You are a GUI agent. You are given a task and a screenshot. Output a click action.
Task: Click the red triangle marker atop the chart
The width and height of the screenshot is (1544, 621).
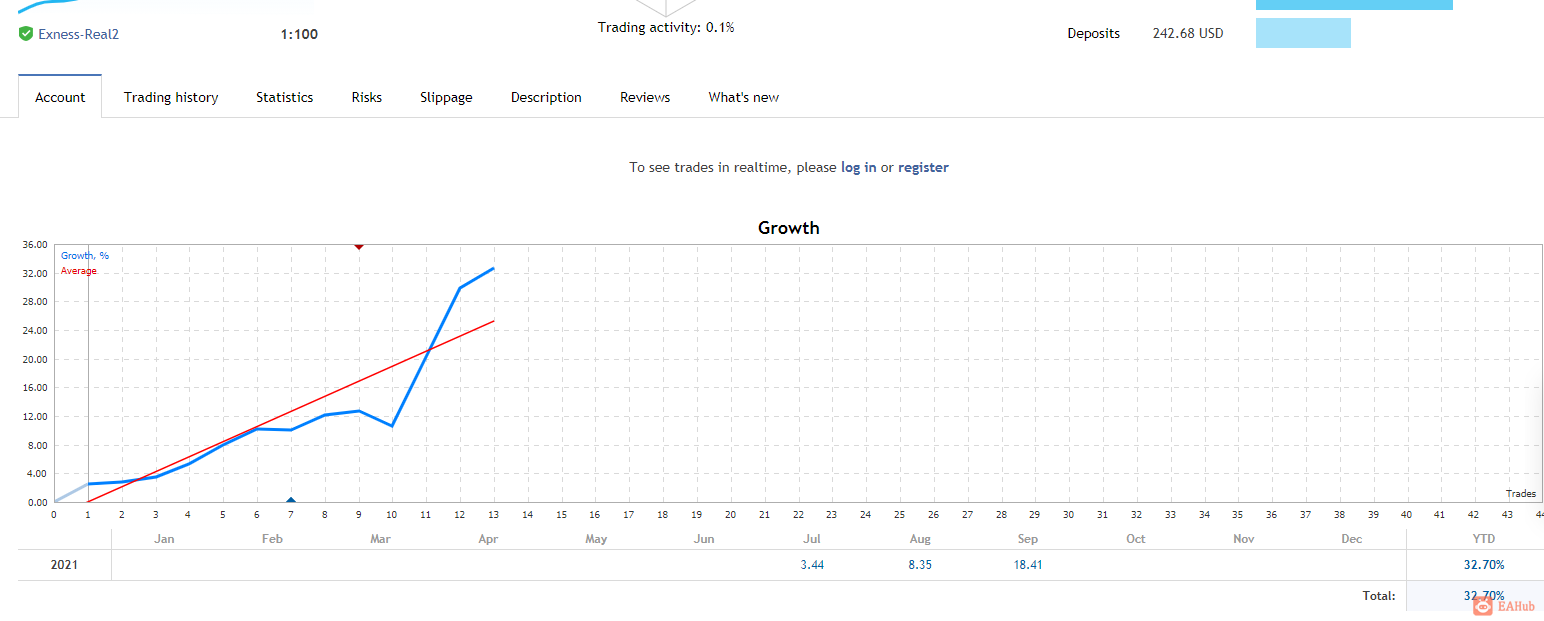click(359, 246)
